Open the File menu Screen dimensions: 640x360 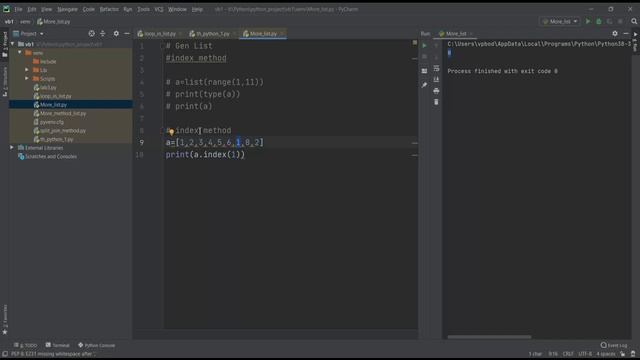[18, 9]
